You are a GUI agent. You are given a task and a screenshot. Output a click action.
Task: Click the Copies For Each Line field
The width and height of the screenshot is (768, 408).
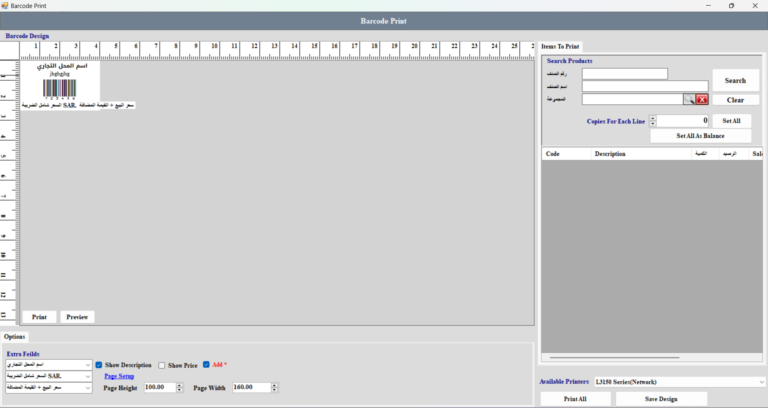(684, 121)
